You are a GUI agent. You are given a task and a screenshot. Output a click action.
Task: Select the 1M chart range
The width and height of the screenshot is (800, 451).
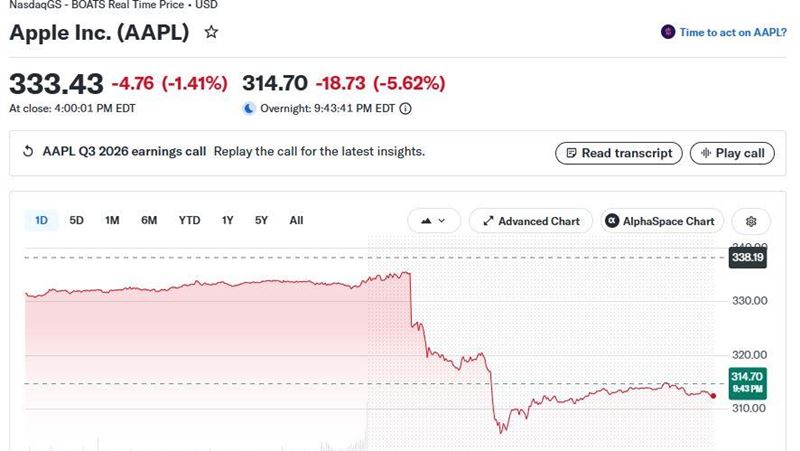click(112, 220)
